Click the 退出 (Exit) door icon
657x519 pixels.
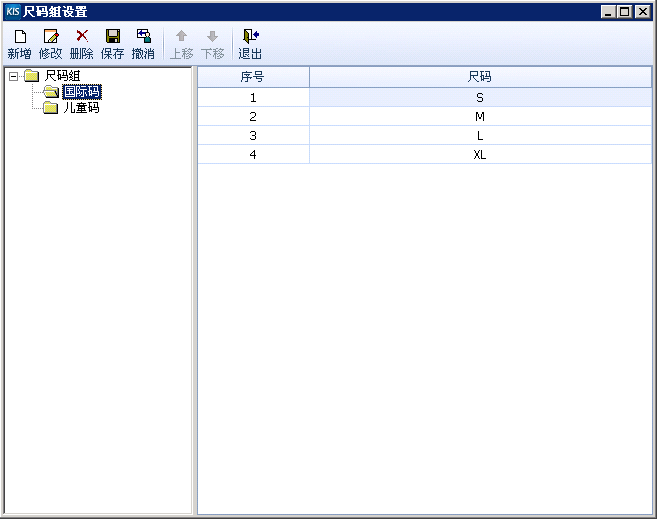pos(250,37)
